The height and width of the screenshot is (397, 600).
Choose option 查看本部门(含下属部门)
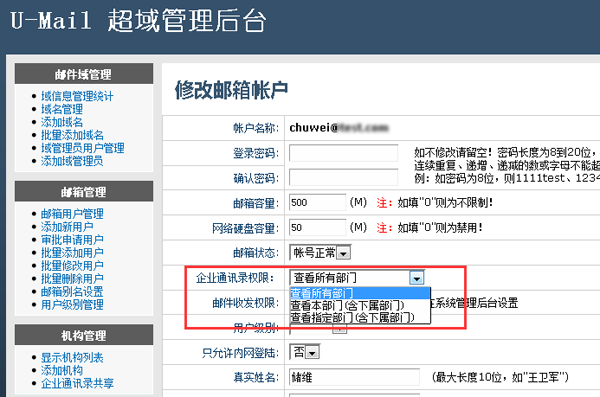(x=360, y=306)
